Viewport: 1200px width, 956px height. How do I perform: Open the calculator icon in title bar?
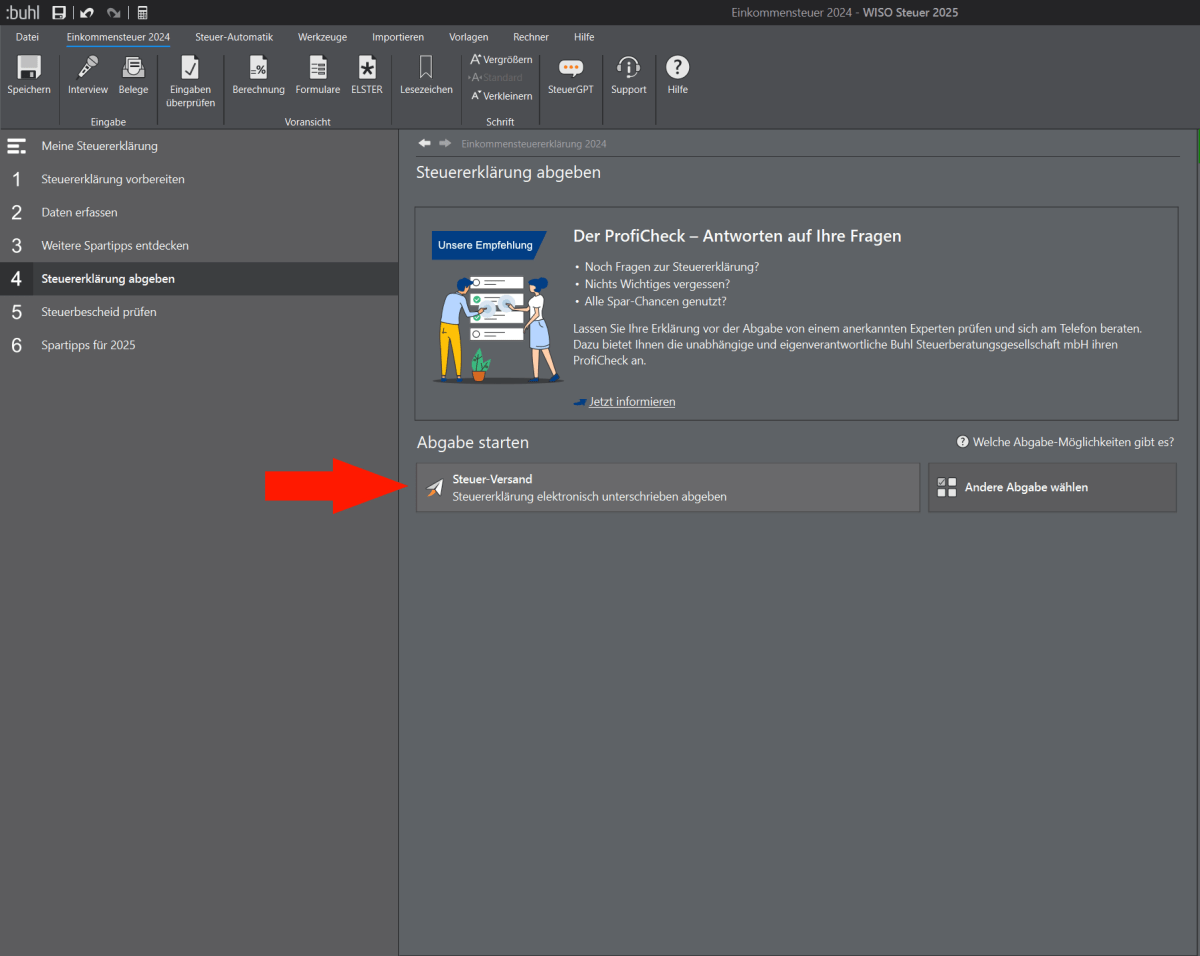click(143, 13)
